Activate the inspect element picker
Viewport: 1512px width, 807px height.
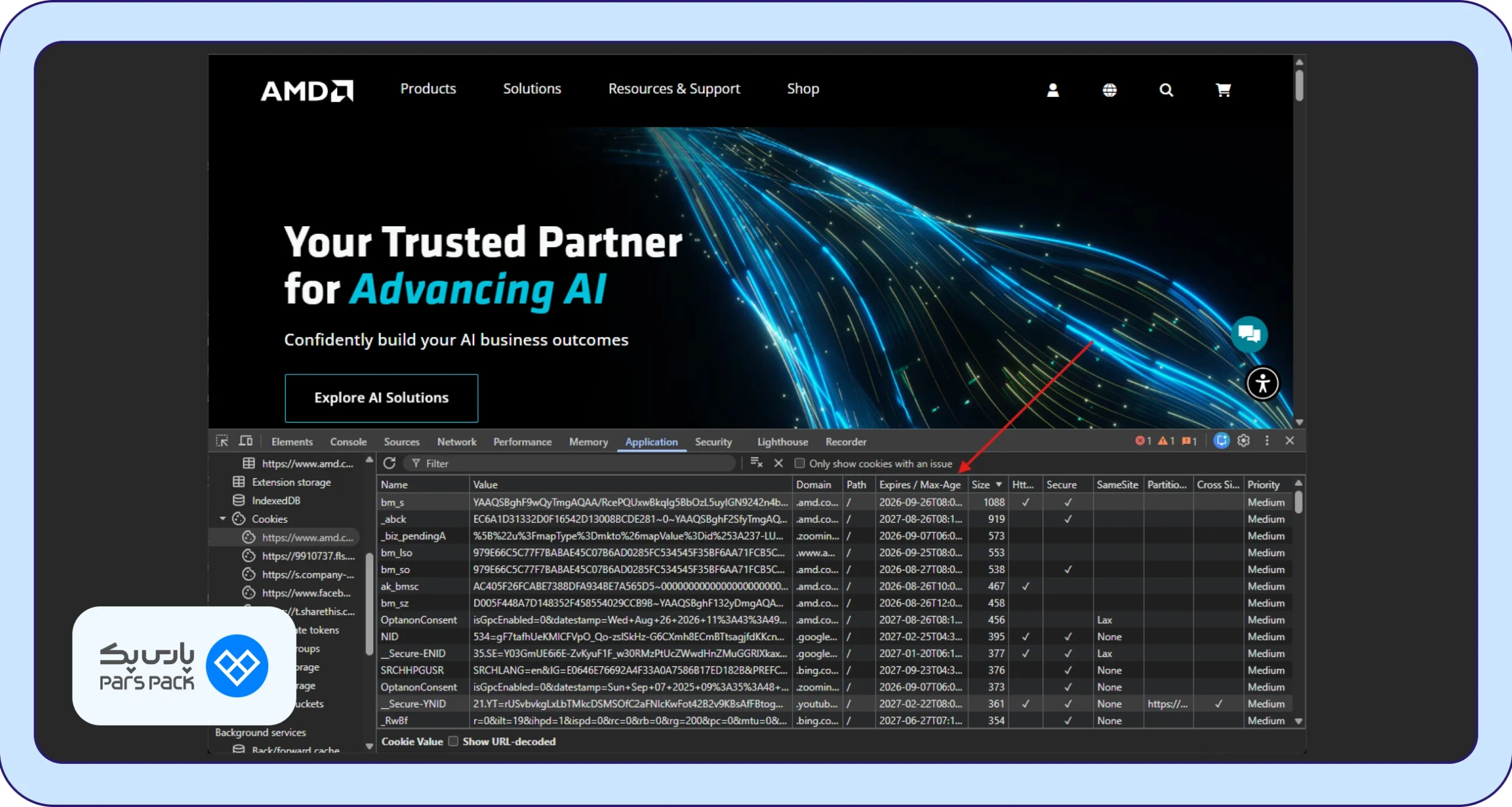pos(222,441)
